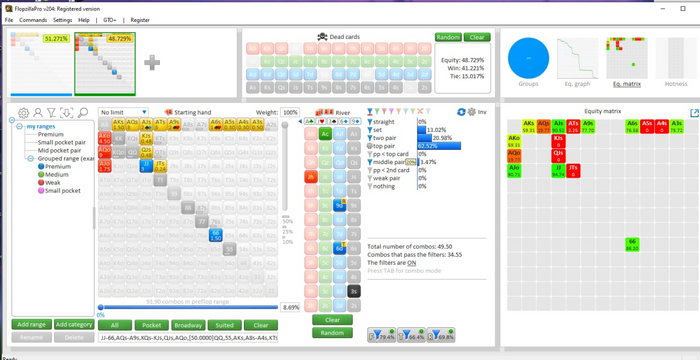Open the Commands menu
The height and width of the screenshot is (360, 700).
(x=33, y=20)
